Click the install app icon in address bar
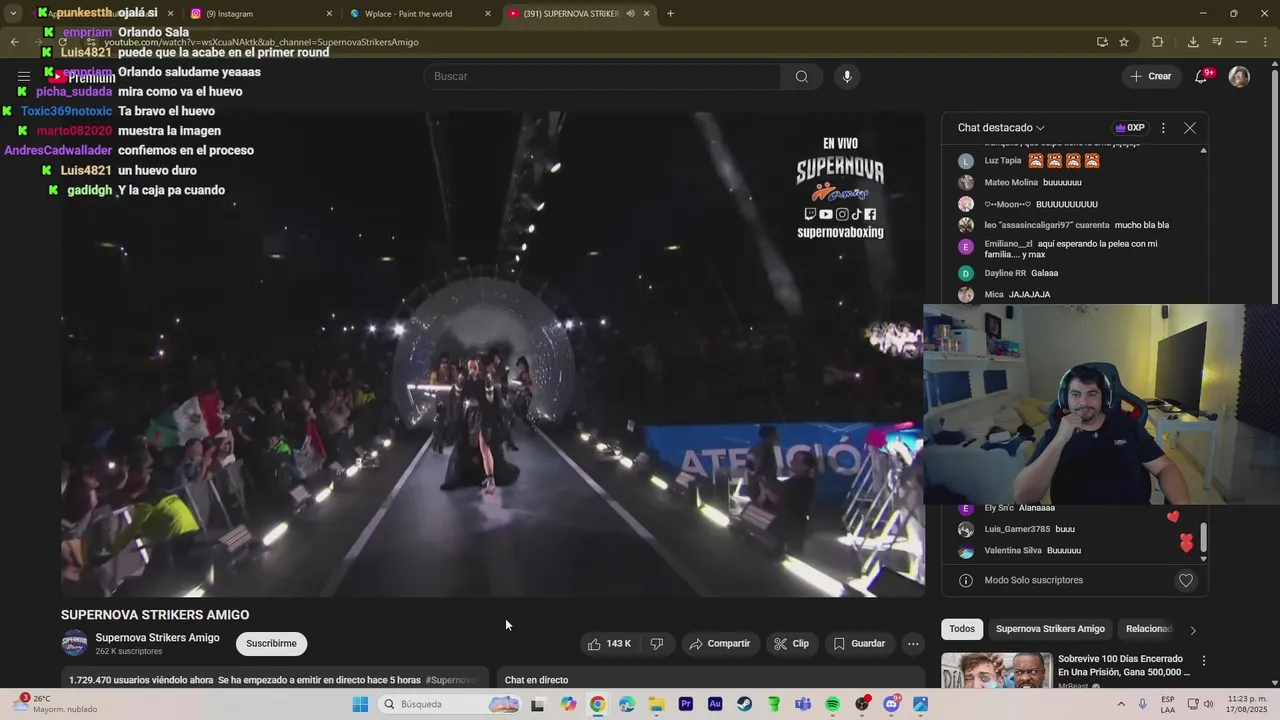Viewport: 1280px width, 720px height. pyautogui.click(x=1102, y=42)
